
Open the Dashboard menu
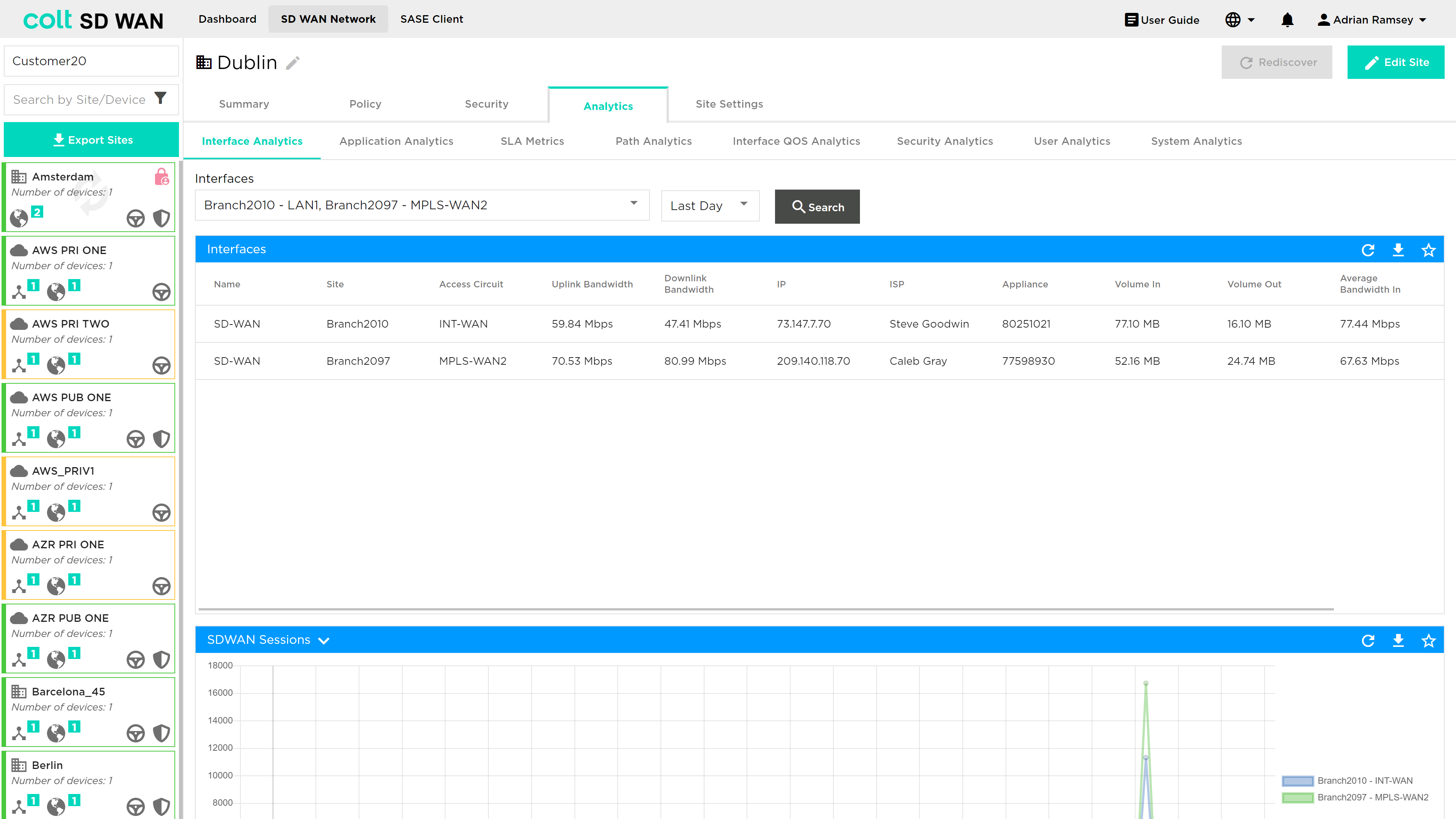227,19
